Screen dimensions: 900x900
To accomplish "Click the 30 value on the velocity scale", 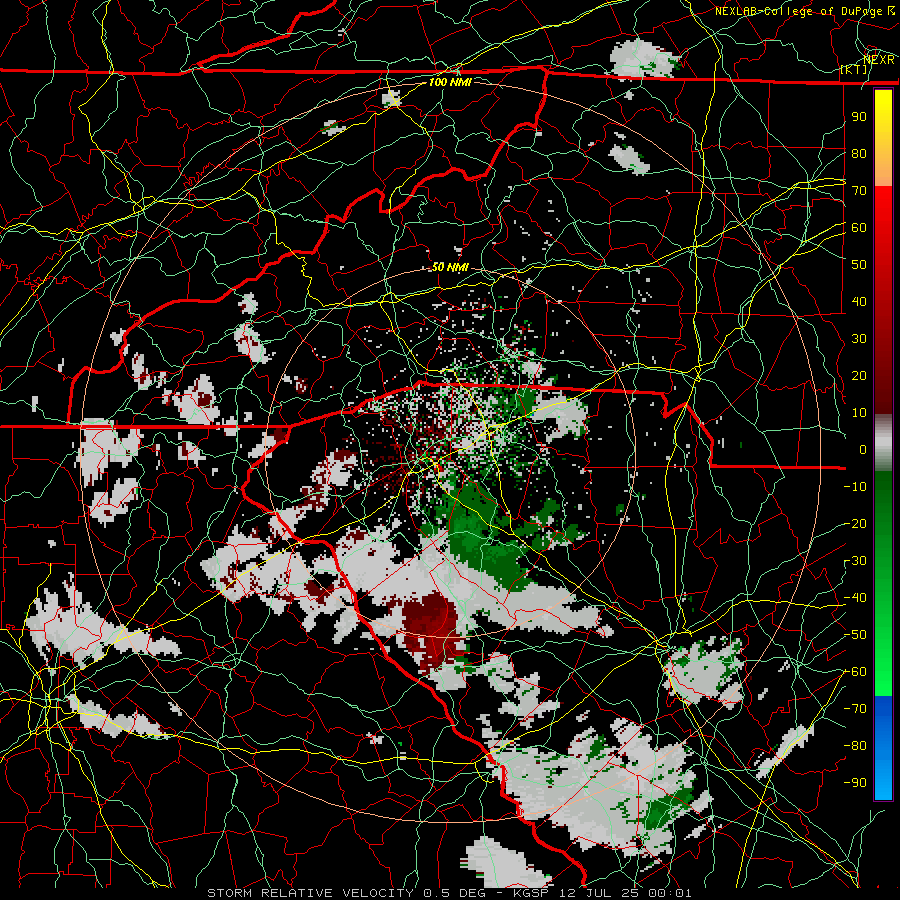I will pyautogui.click(x=859, y=339).
